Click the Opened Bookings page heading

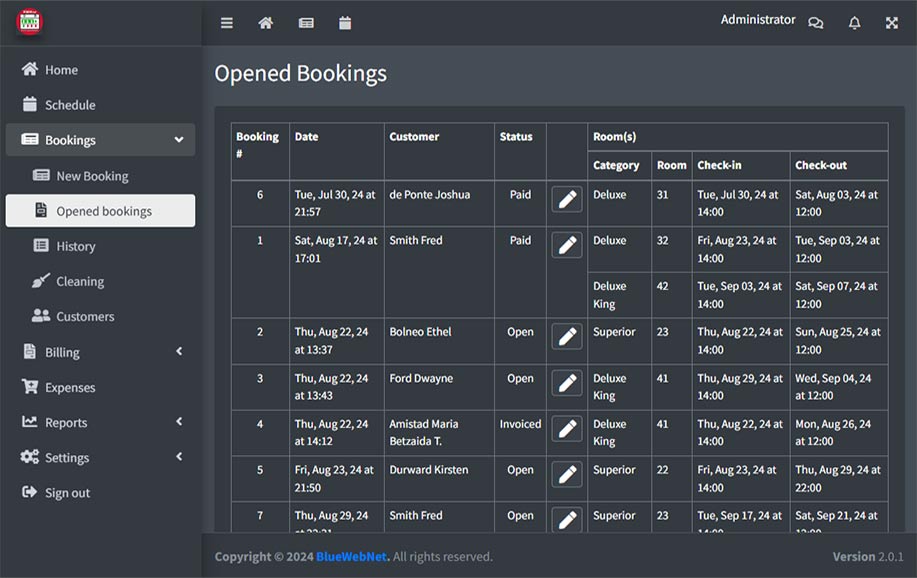pos(301,74)
